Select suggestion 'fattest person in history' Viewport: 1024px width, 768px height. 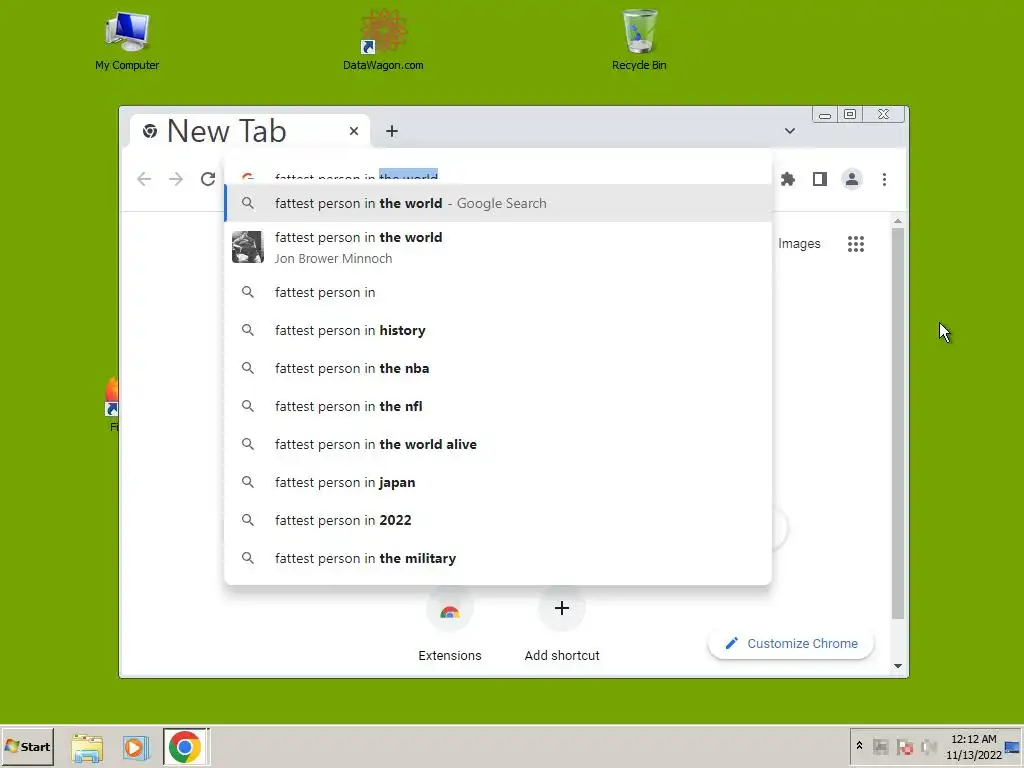(x=498, y=330)
